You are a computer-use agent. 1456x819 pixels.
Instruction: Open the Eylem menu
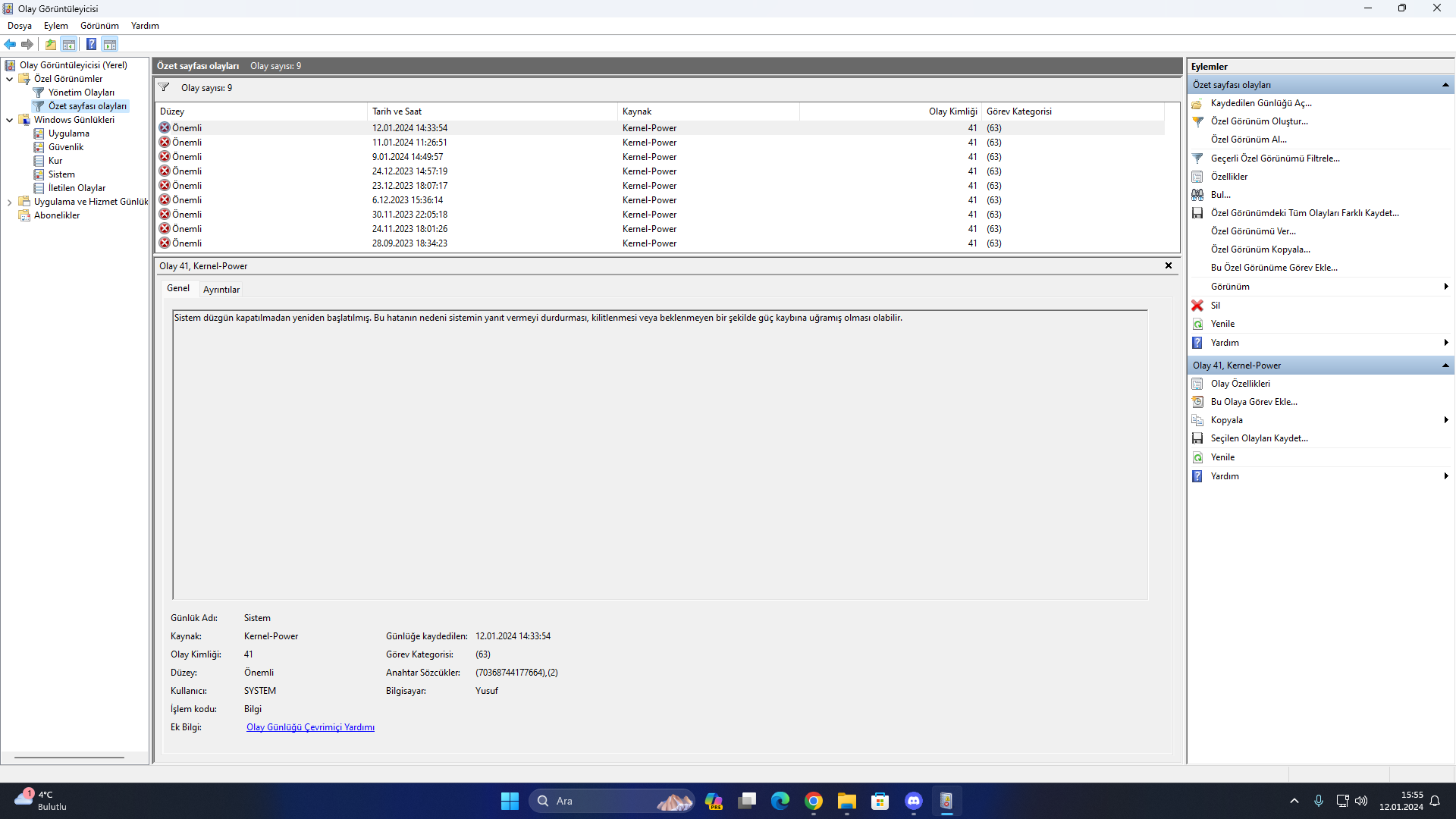tap(55, 26)
